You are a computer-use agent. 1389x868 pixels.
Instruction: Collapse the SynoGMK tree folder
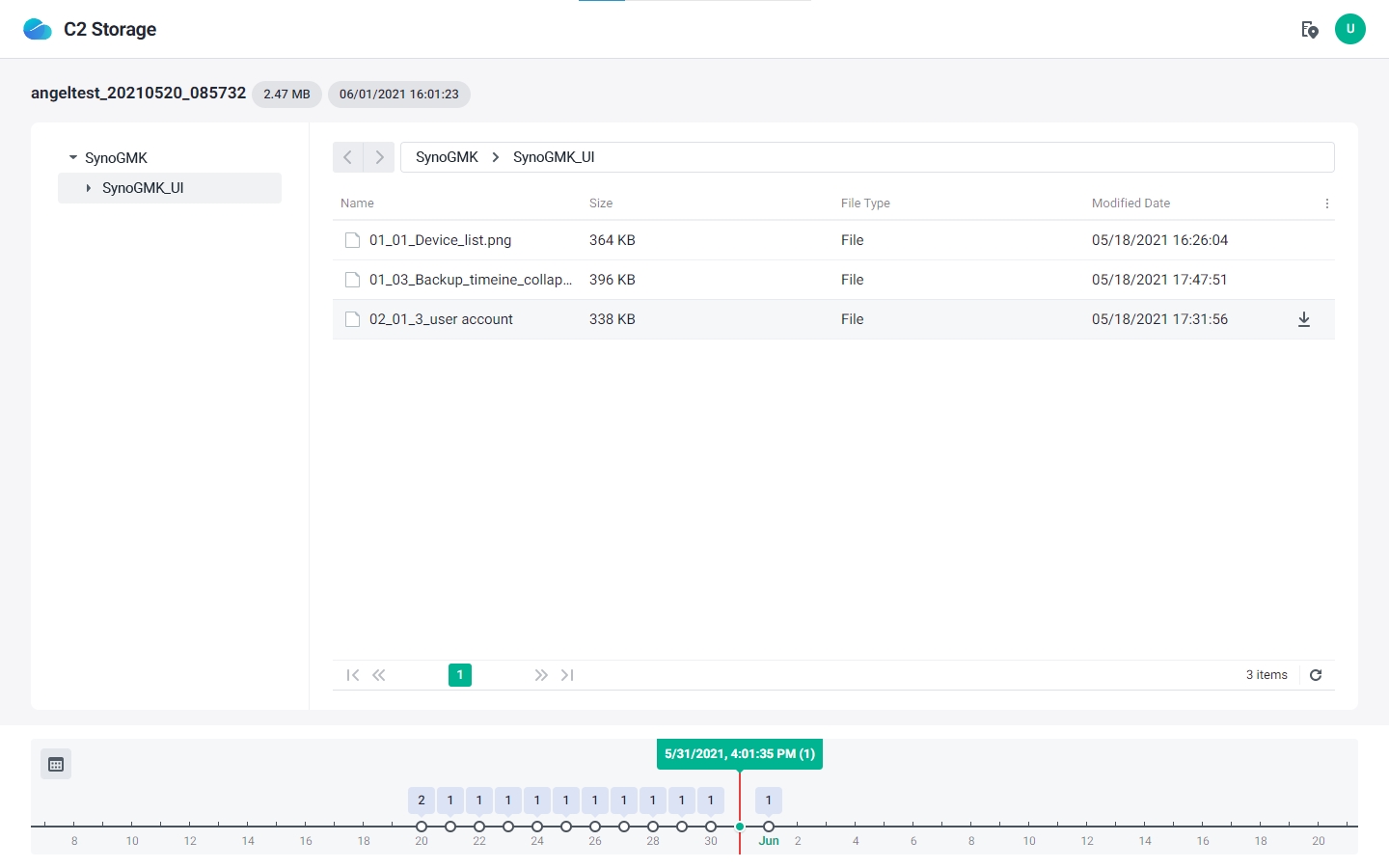[x=73, y=158]
